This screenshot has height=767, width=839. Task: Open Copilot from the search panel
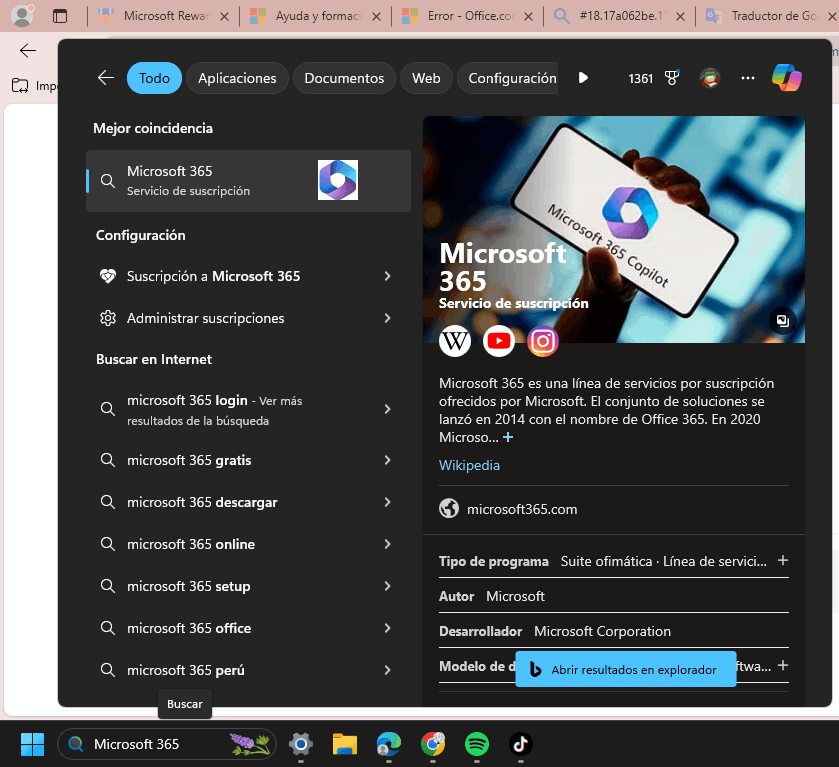pyautogui.click(x=787, y=78)
